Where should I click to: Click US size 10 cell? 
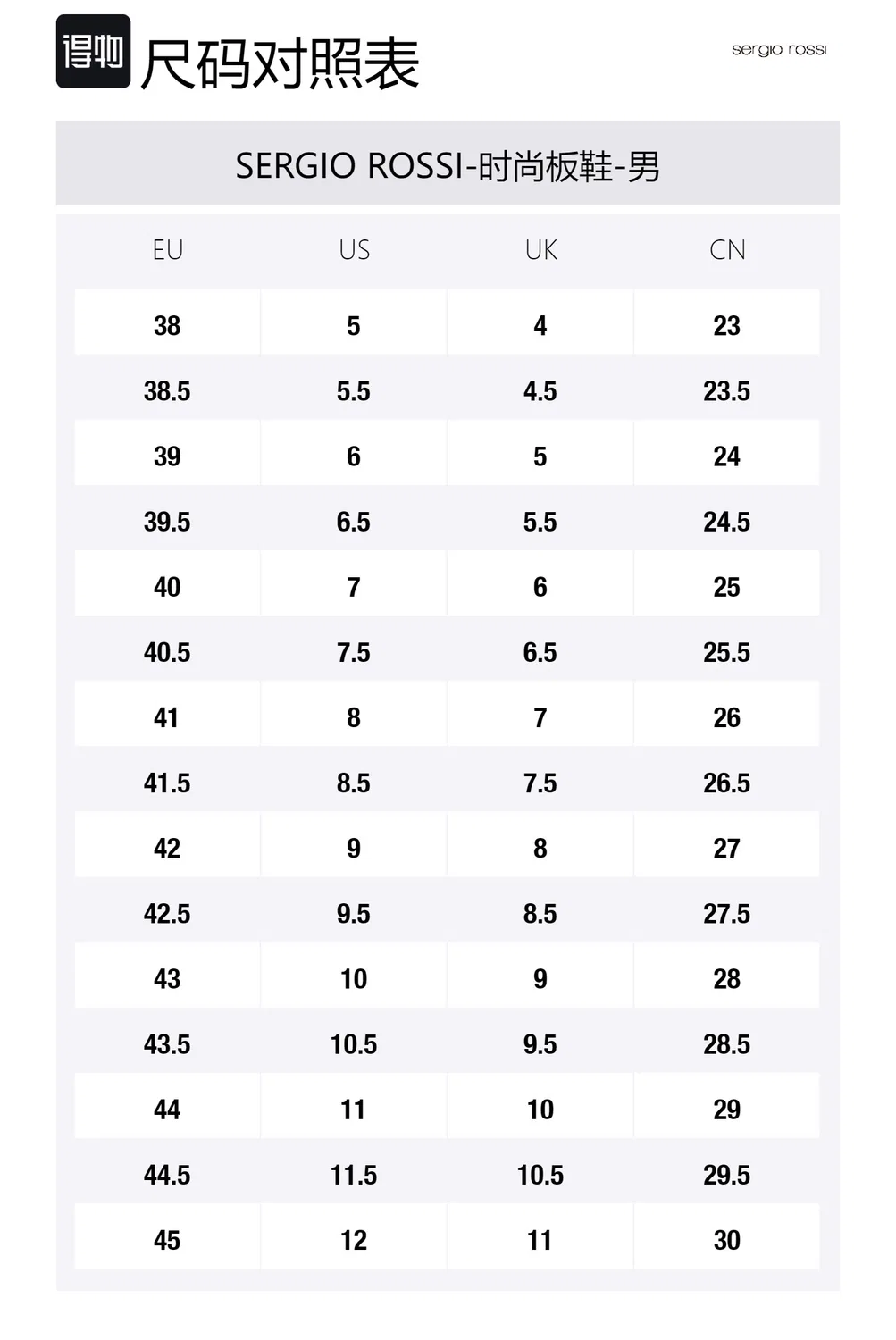tap(354, 976)
